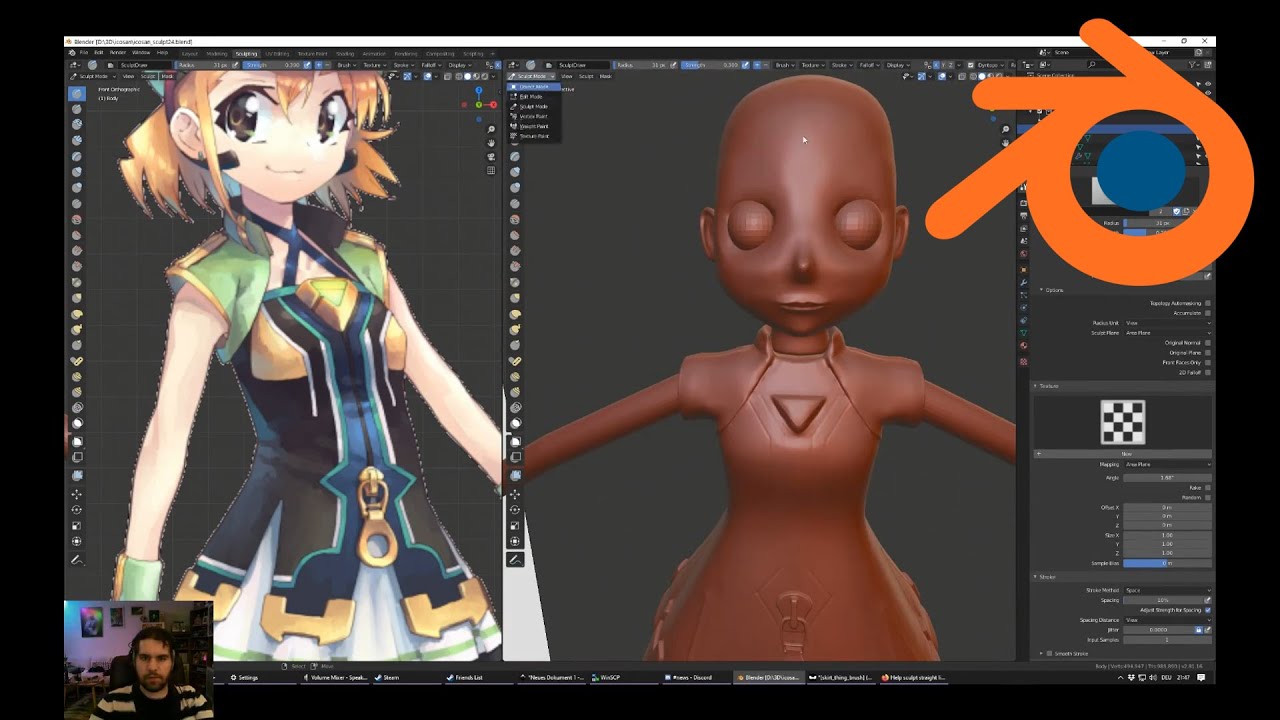Adjust Strength slider in left viewport header
The width and height of the screenshot is (1280, 720).
point(272,65)
